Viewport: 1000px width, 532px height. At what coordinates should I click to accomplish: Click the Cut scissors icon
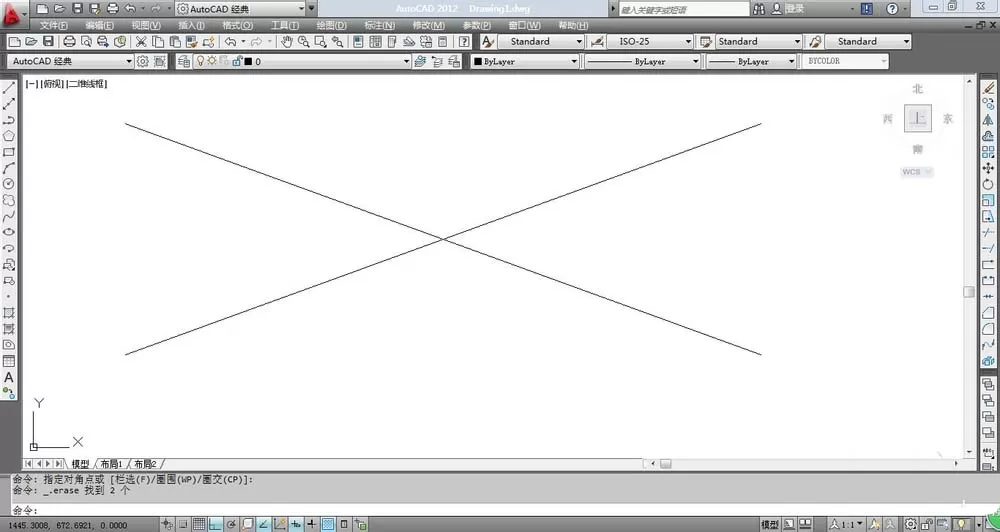141,41
